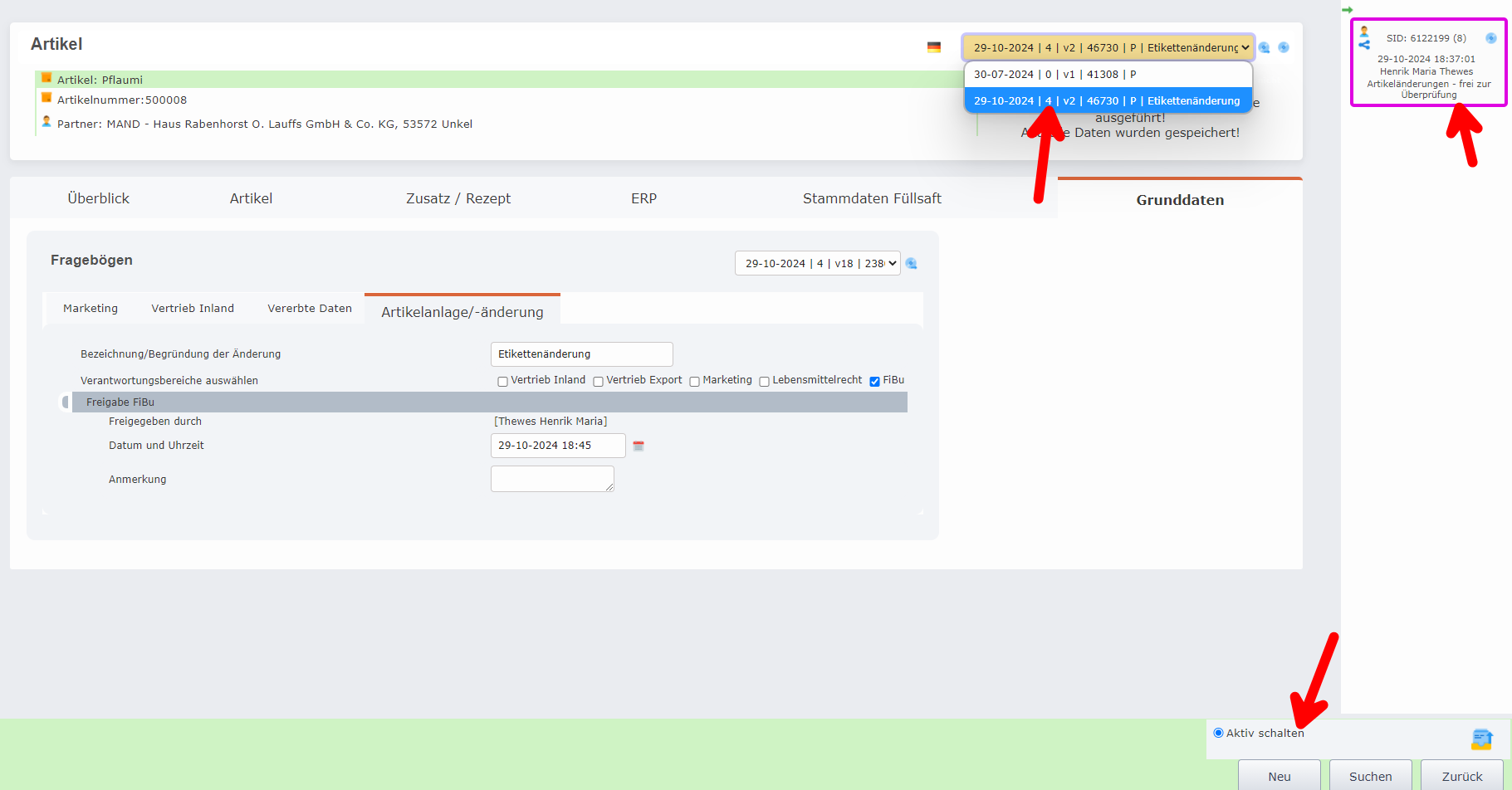Image resolution: width=1512 pixels, height=790 pixels.
Task: Enable the Vertrieb Inland checkbox
Action: point(502,381)
